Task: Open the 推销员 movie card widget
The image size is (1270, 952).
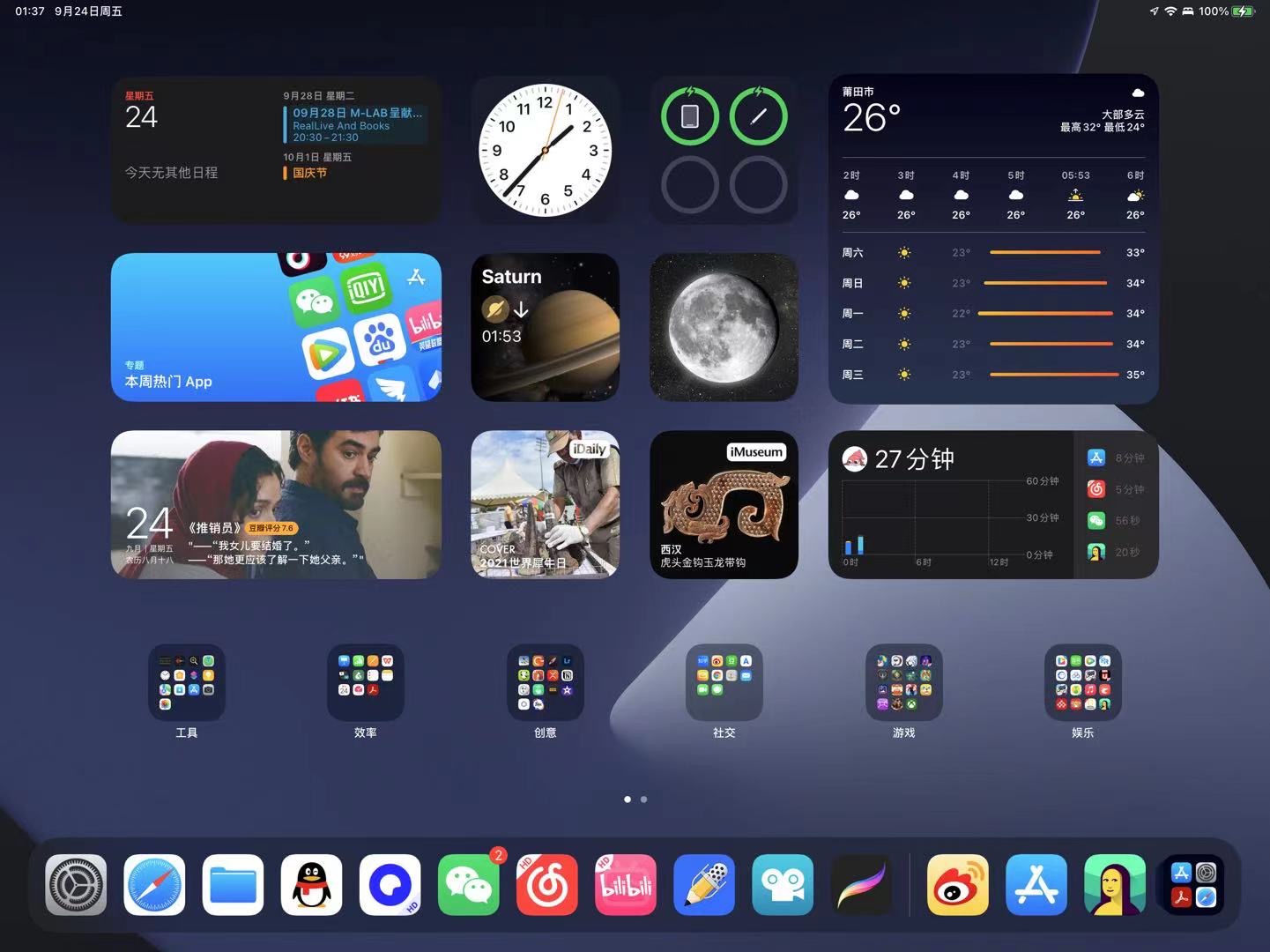Action: coord(276,504)
